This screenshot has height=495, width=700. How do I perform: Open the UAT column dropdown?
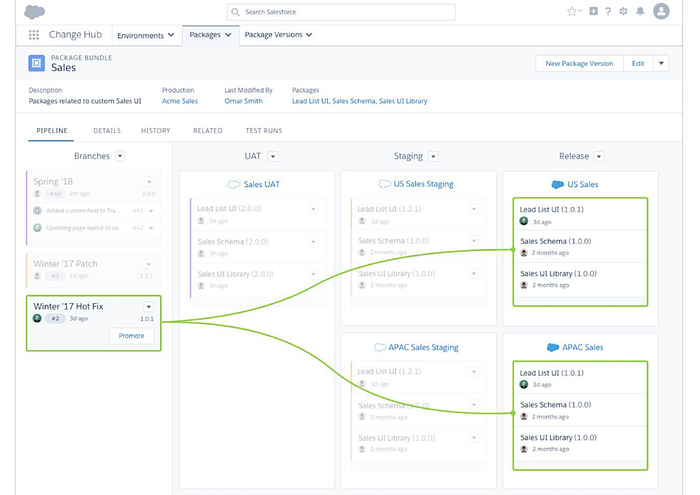pos(272,156)
